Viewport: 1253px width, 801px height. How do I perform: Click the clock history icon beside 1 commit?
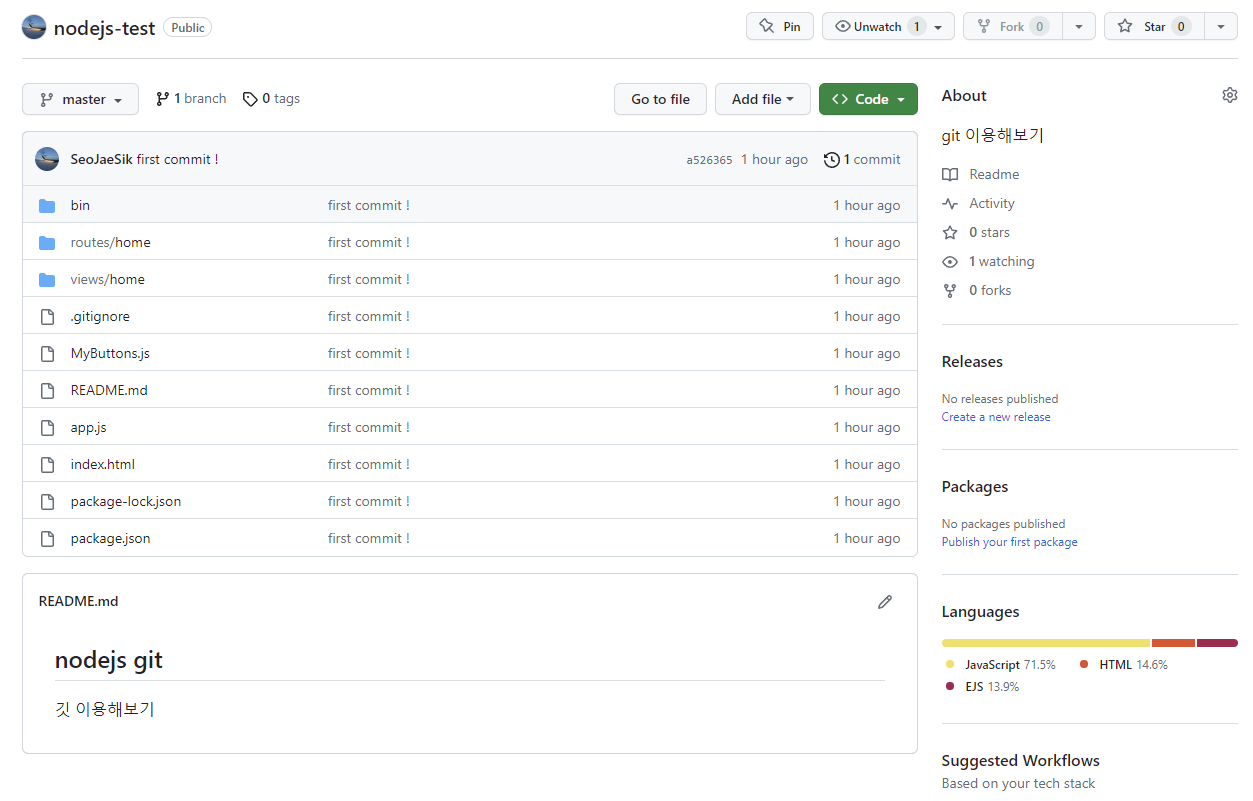coord(831,160)
